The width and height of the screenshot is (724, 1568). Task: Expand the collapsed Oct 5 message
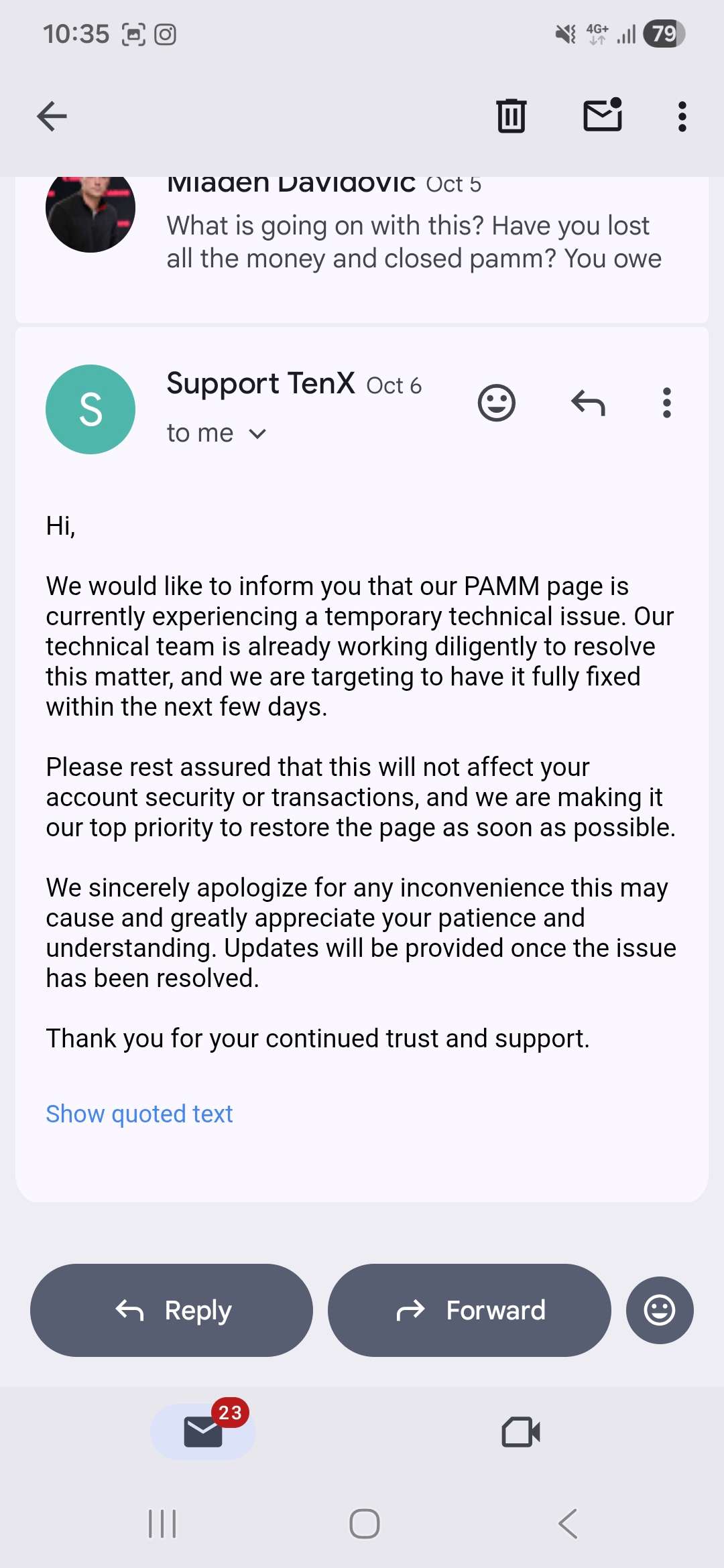pos(413,243)
